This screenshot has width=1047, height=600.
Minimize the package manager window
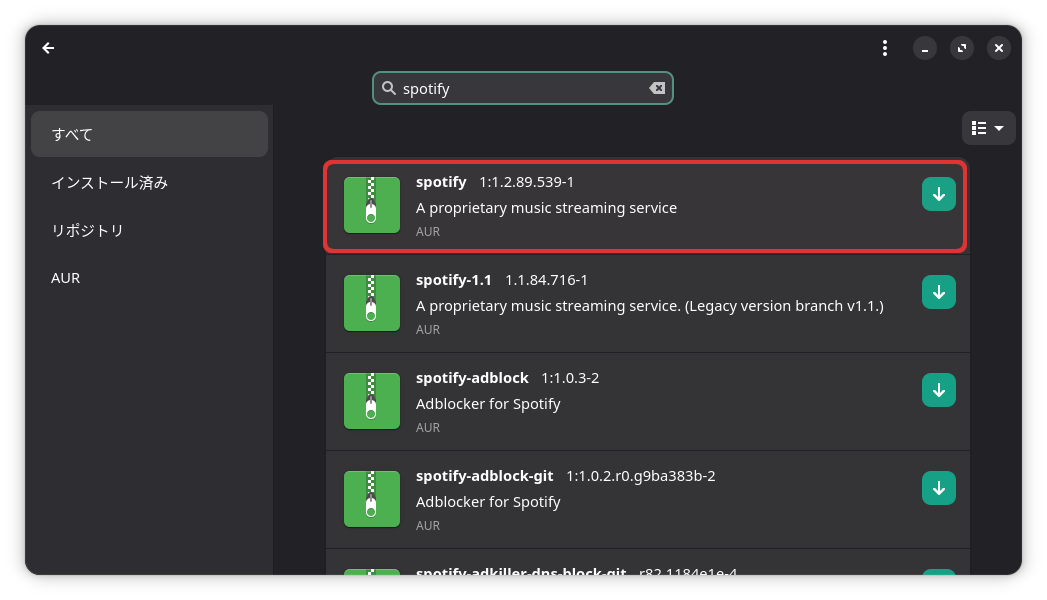pos(925,48)
